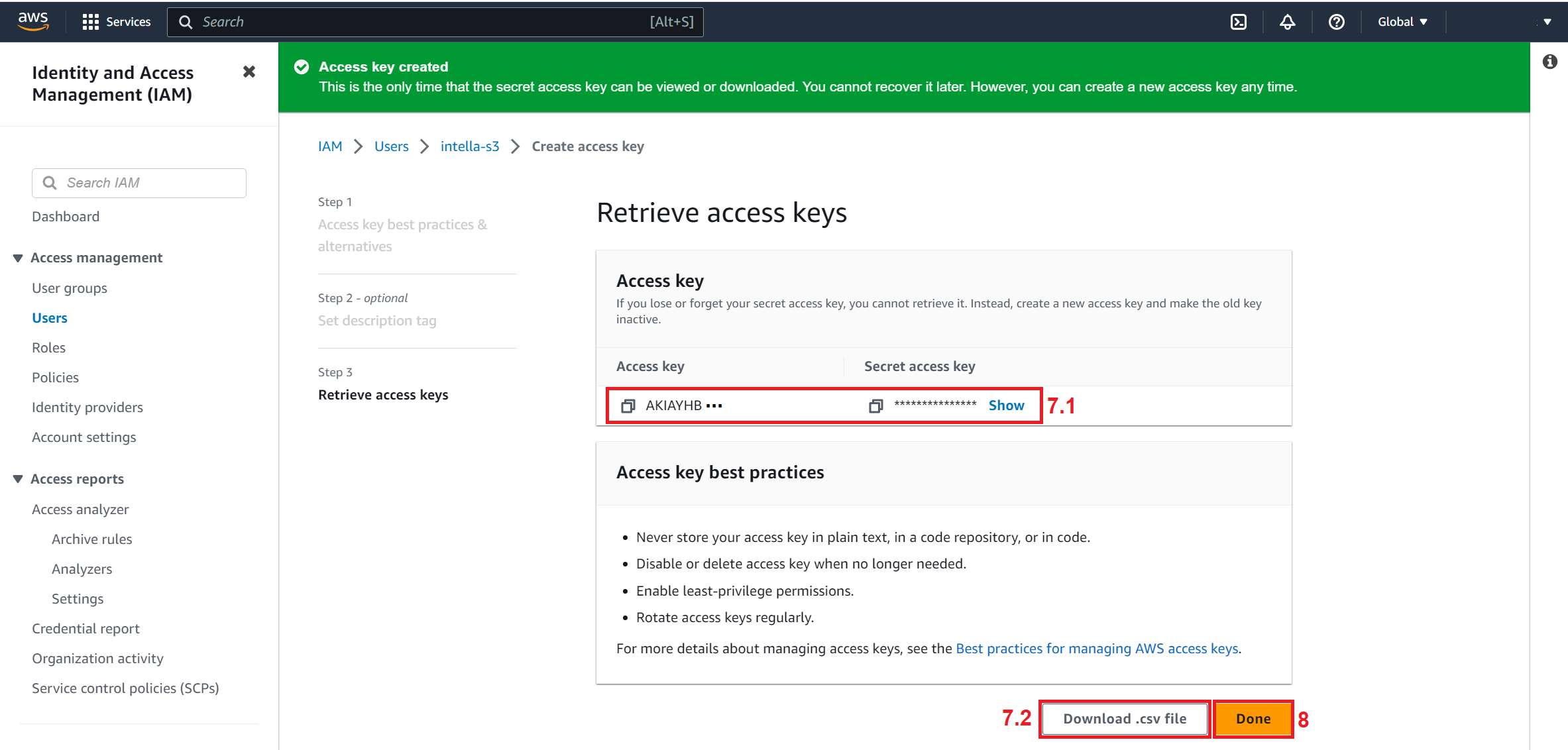The height and width of the screenshot is (750, 1568).
Task: Focus the Search IAM field
Action: (139, 183)
